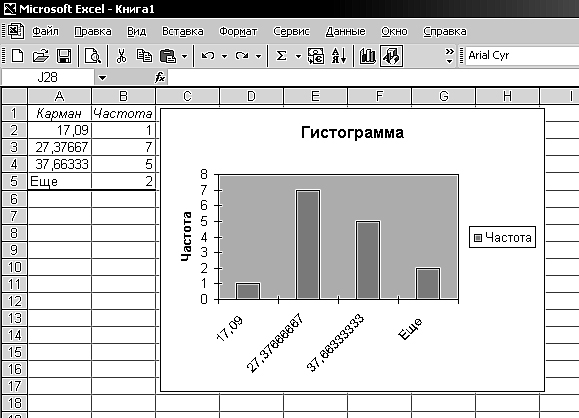Open the Вставка menu
The height and width of the screenshot is (418, 579).
tap(183, 31)
